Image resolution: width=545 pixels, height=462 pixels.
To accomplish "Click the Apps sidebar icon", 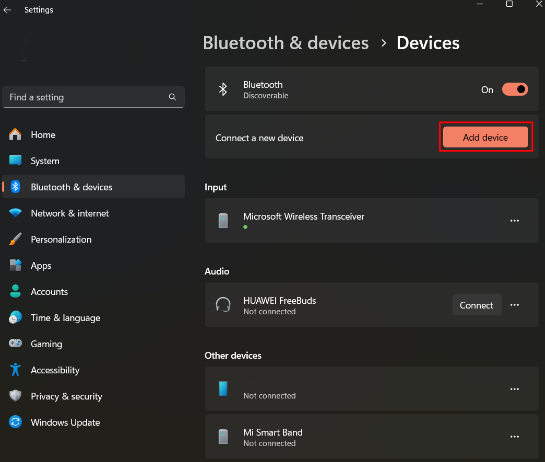I will coord(15,265).
